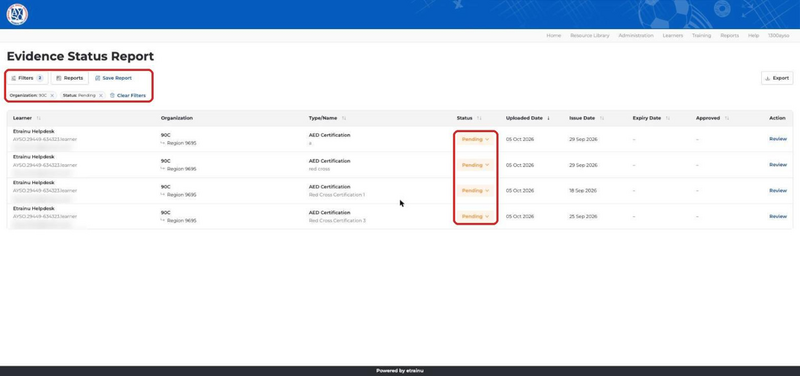Image resolution: width=800 pixels, height=376 pixels.
Task: Click 'Powered by etrainu' footer text
Action: pos(399,371)
